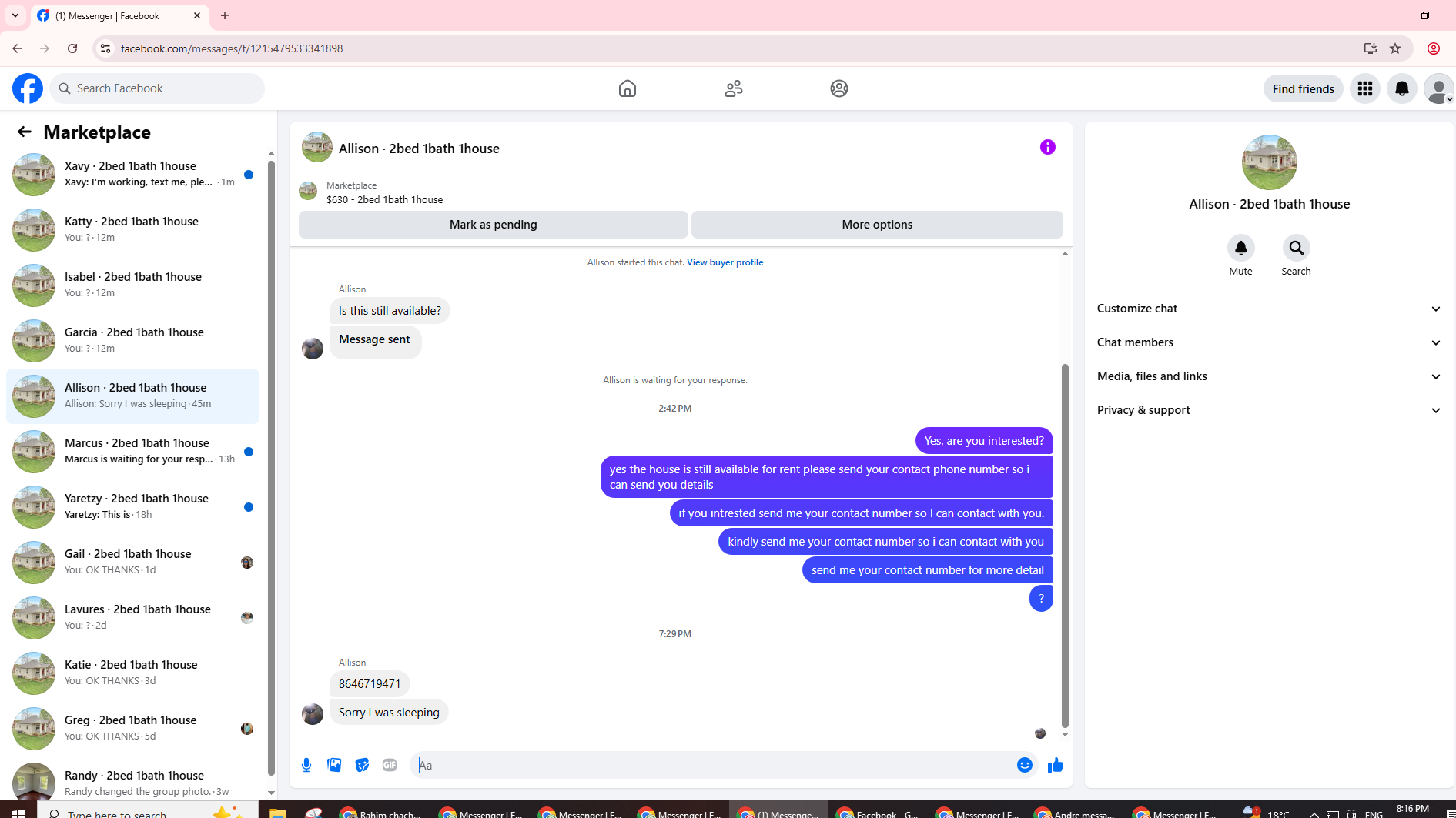Open the notifications bell
The image size is (1456, 818).
pos(1402,88)
